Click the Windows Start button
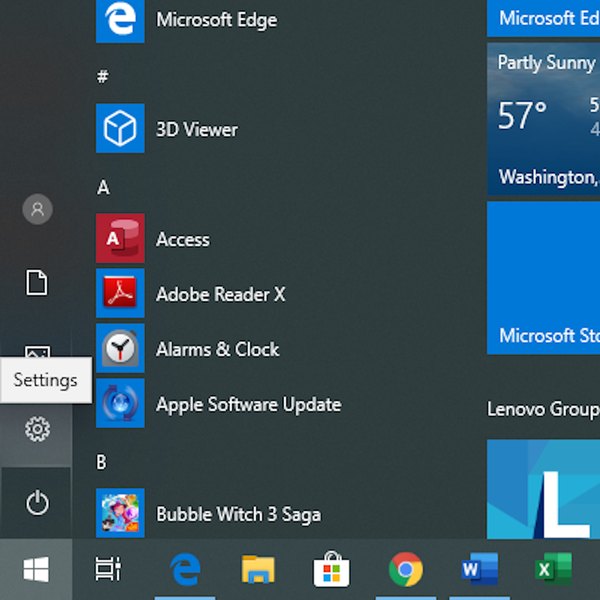The width and height of the screenshot is (600, 600). [x=36, y=569]
